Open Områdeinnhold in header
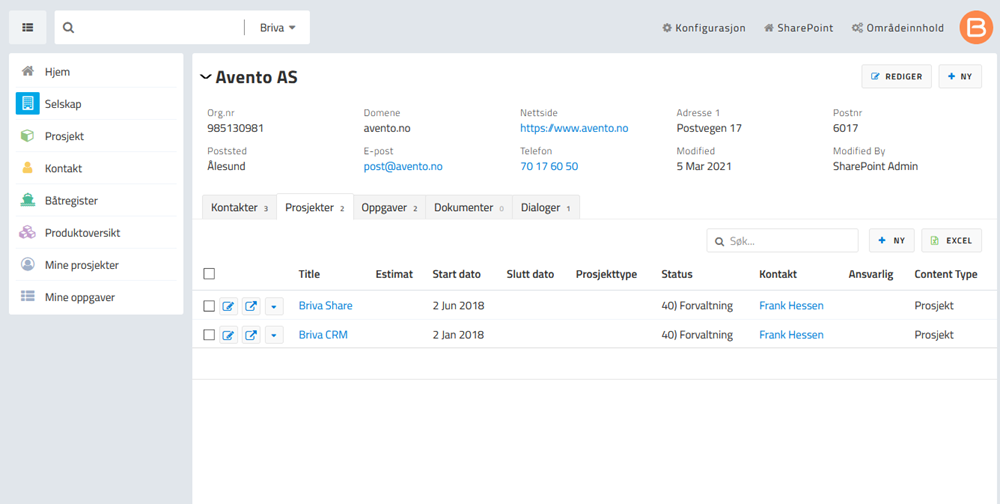Image resolution: width=1000 pixels, height=504 pixels. 898,28
